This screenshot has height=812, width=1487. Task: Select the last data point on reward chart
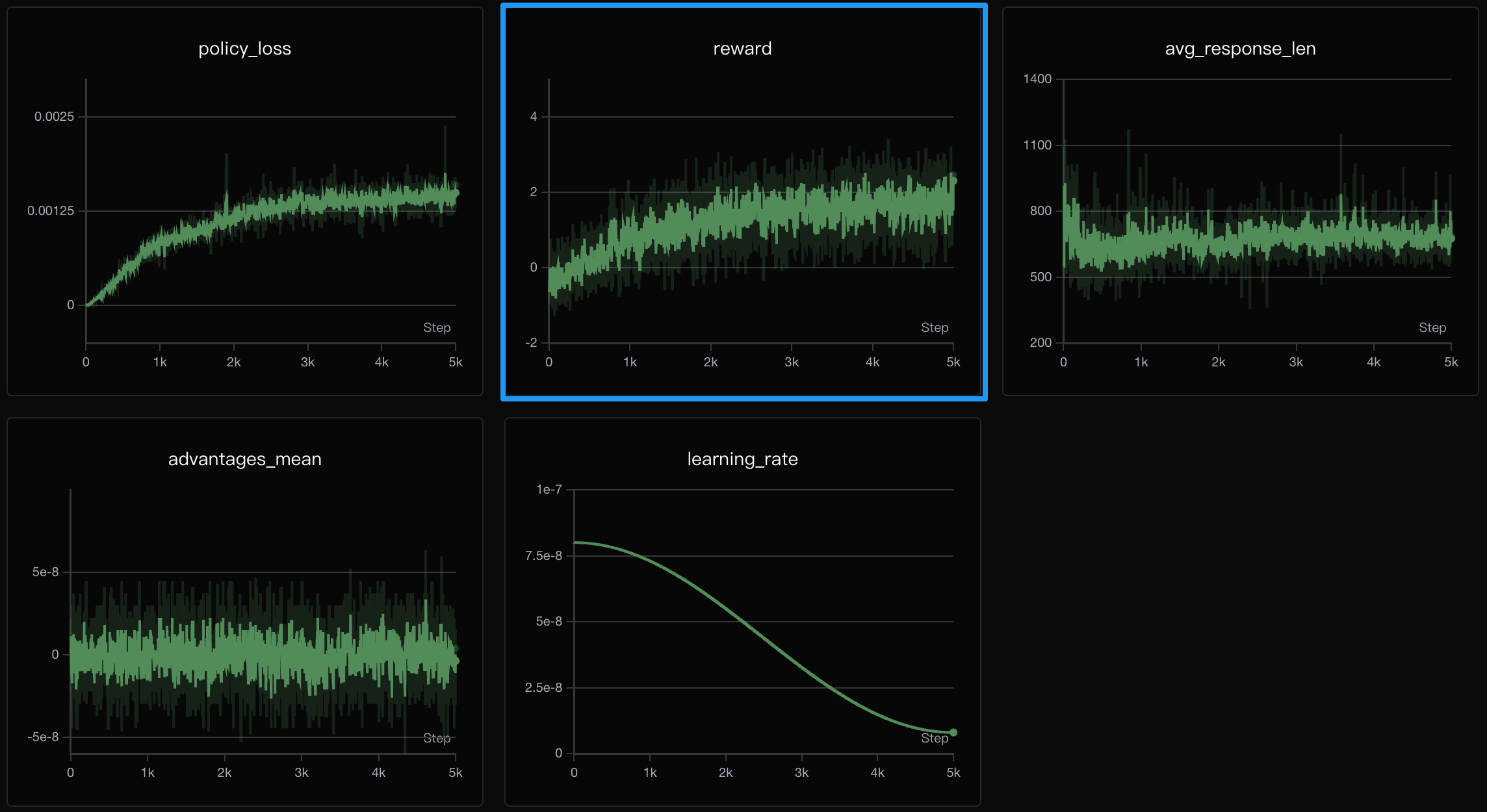[953, 181]
